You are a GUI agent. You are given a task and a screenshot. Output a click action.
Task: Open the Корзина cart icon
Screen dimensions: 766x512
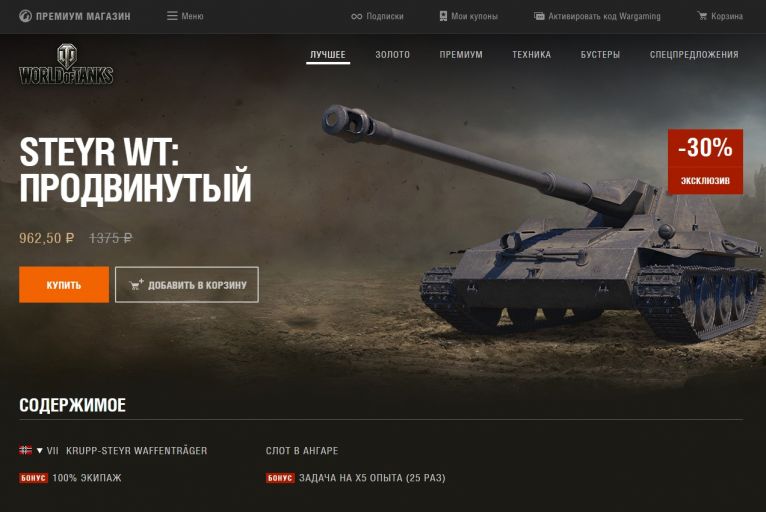[x=702, y=16]
